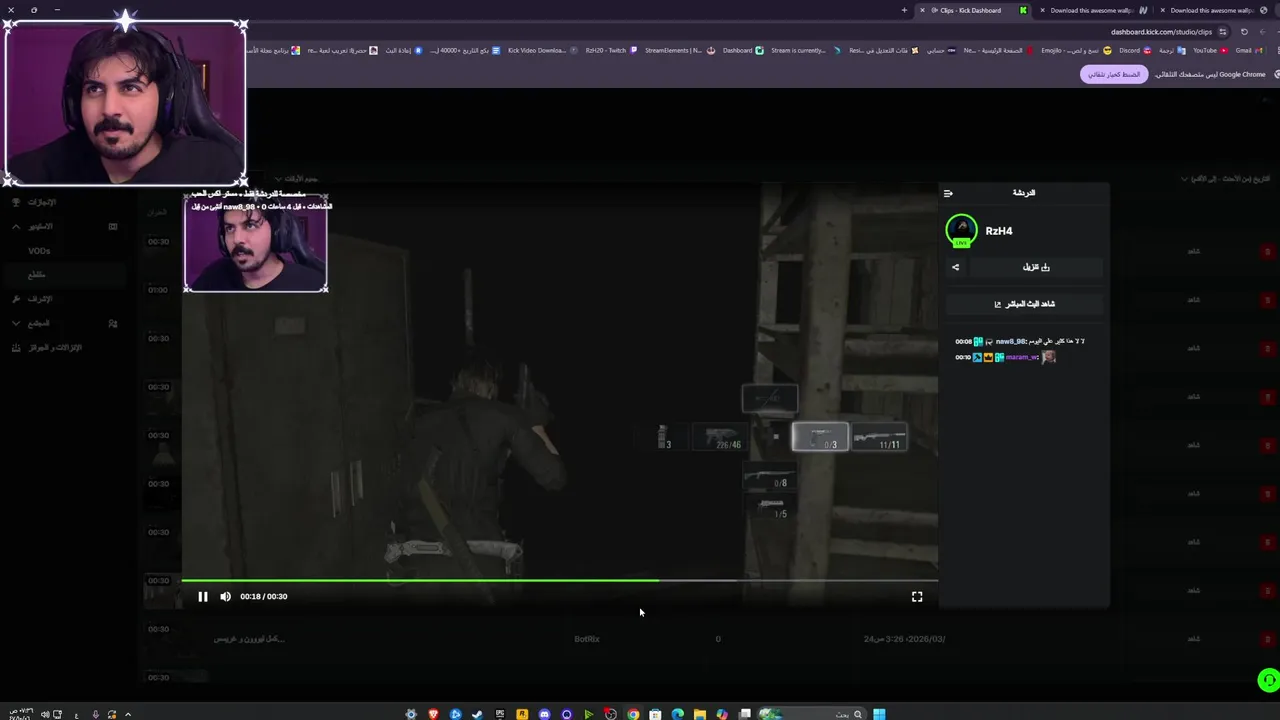Viewport: 1280px width, 720px height.
Task: Open site information icon in address bar
Action: [x=1222, y=31]
